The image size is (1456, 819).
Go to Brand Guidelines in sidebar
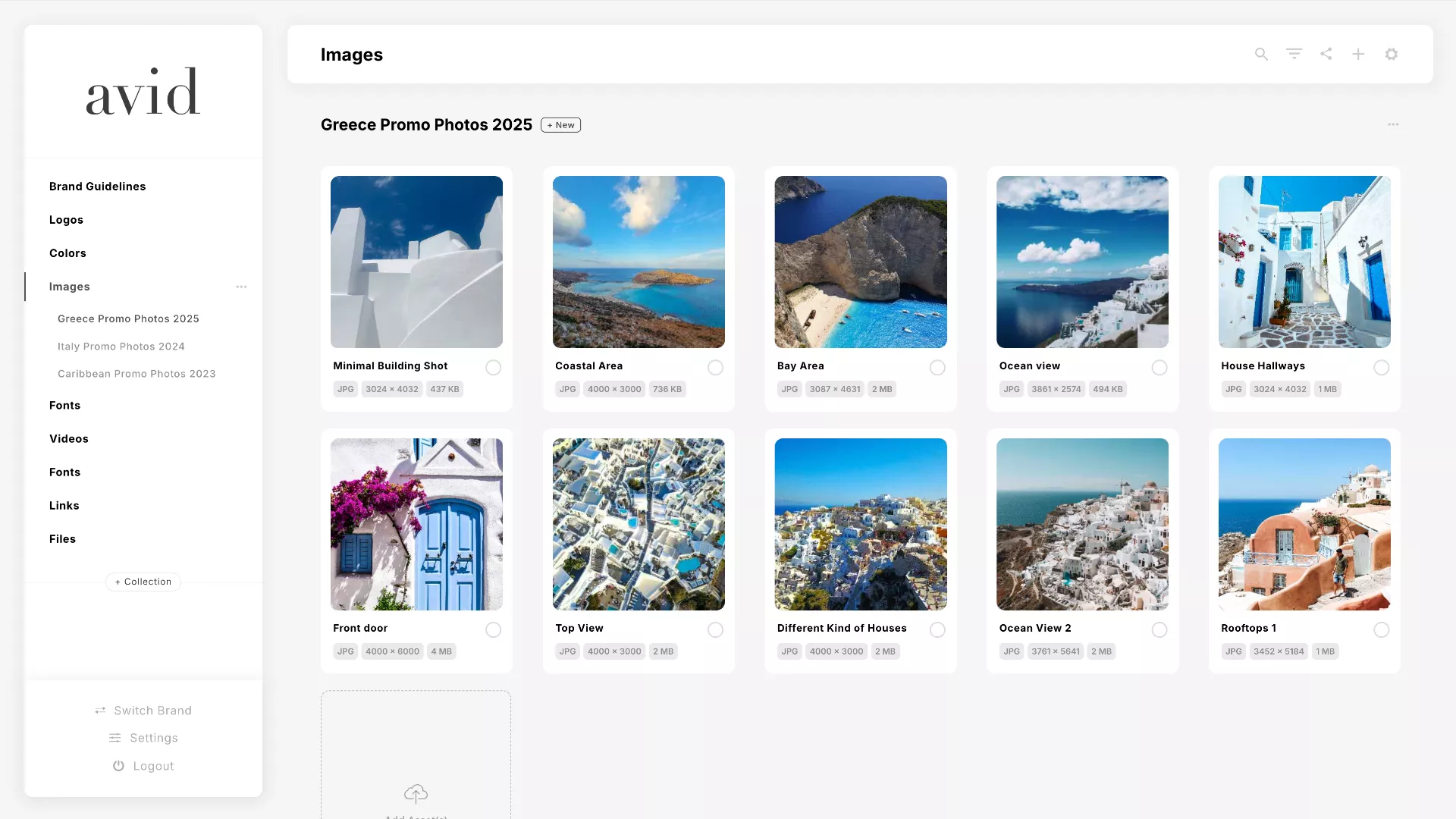click(97, 187)
